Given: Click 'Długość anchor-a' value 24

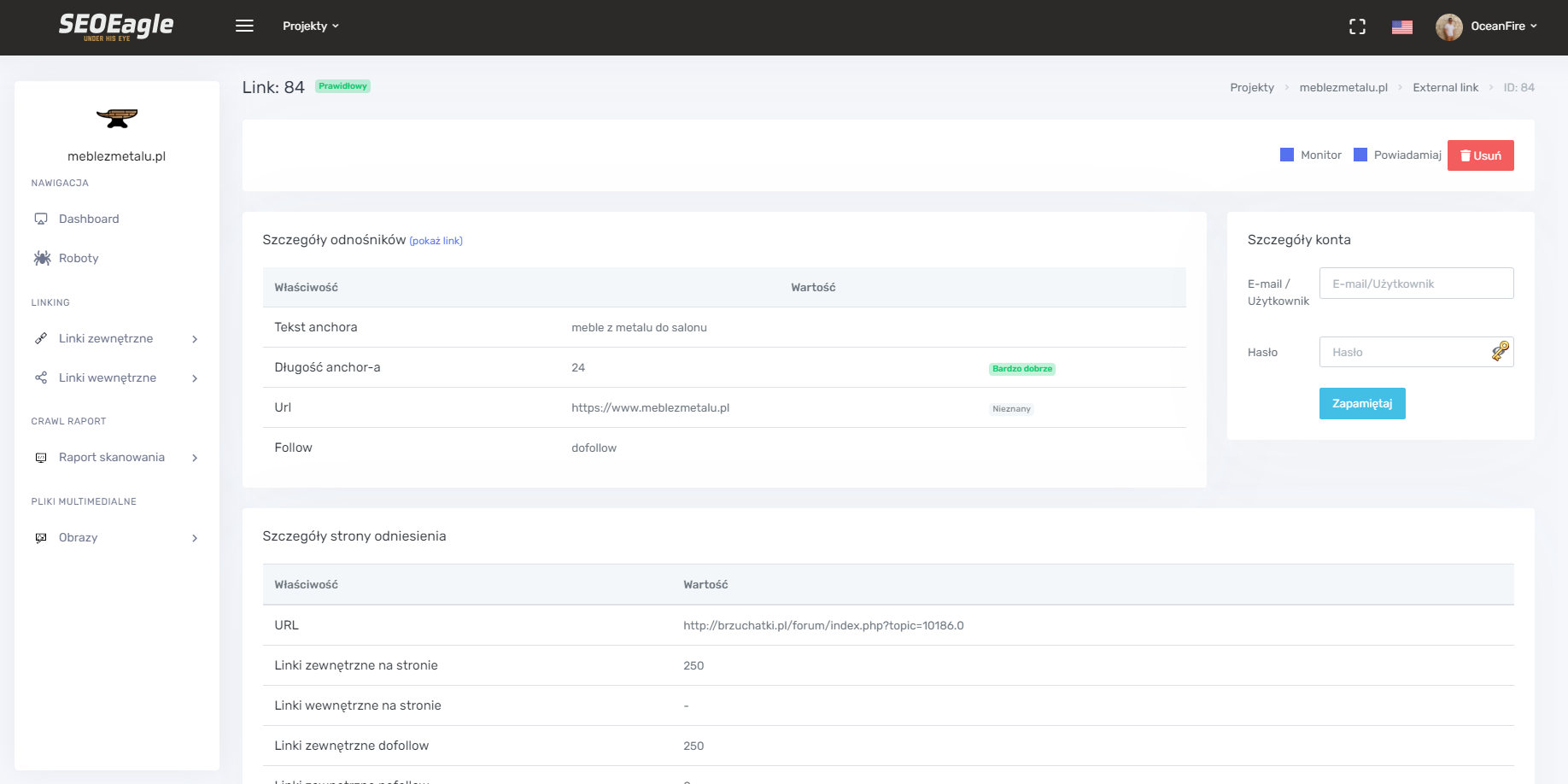Looking at the screenshot, I should pos(578,367).
